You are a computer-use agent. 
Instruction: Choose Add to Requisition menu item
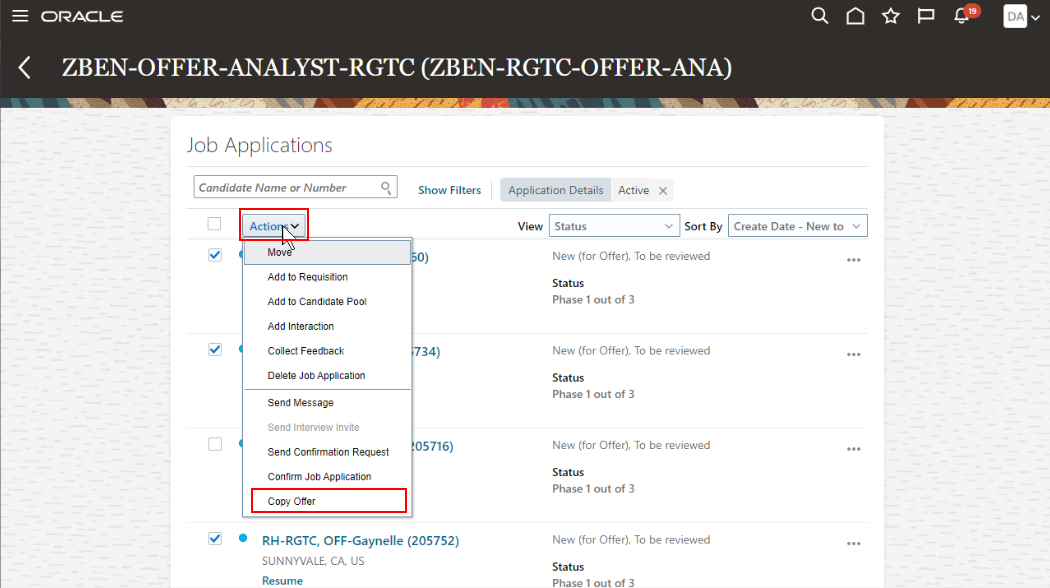tap(327, 277)
